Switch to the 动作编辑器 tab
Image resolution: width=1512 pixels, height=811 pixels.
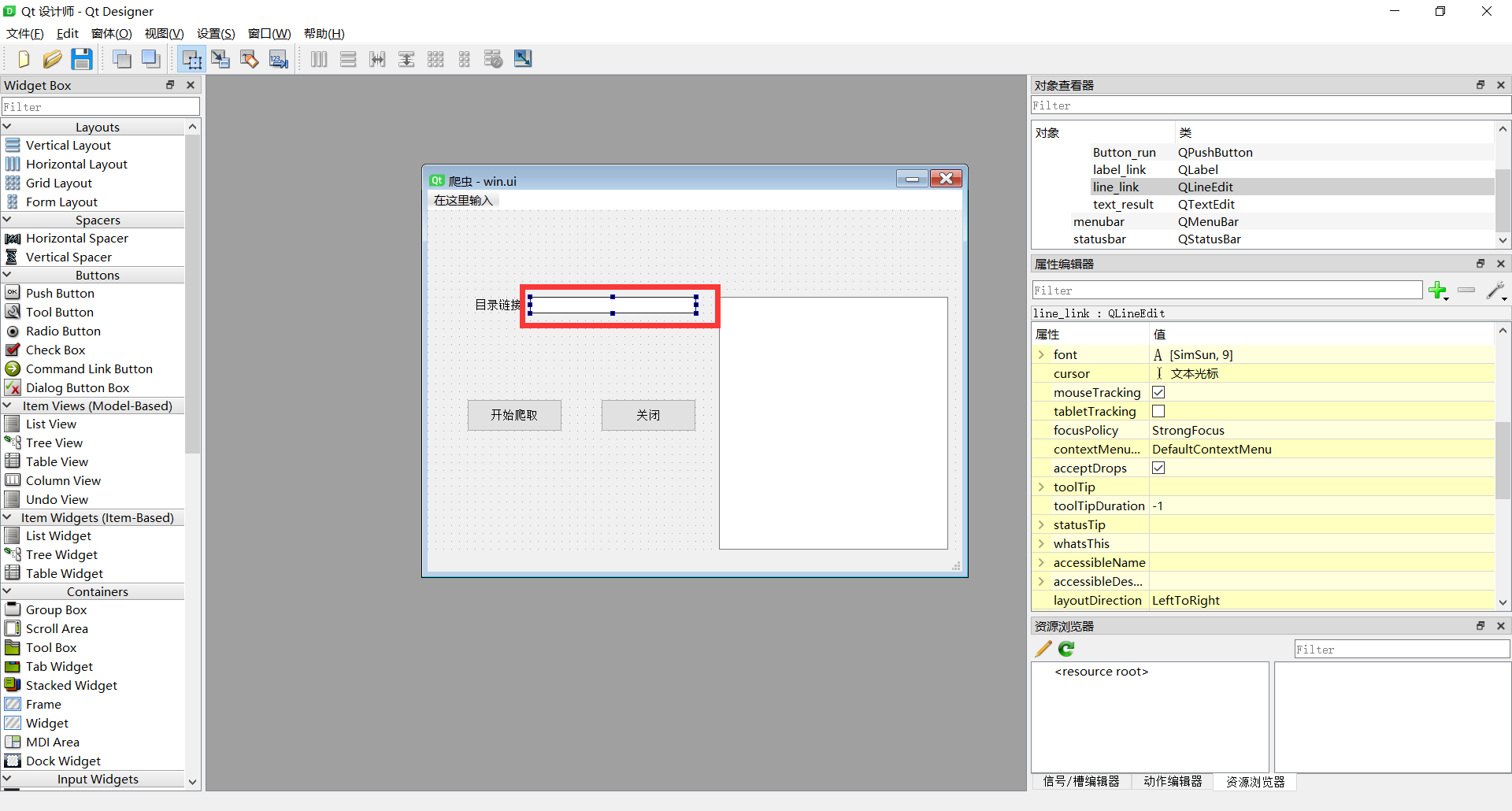pyautogui.click(x=1173, y=781)
